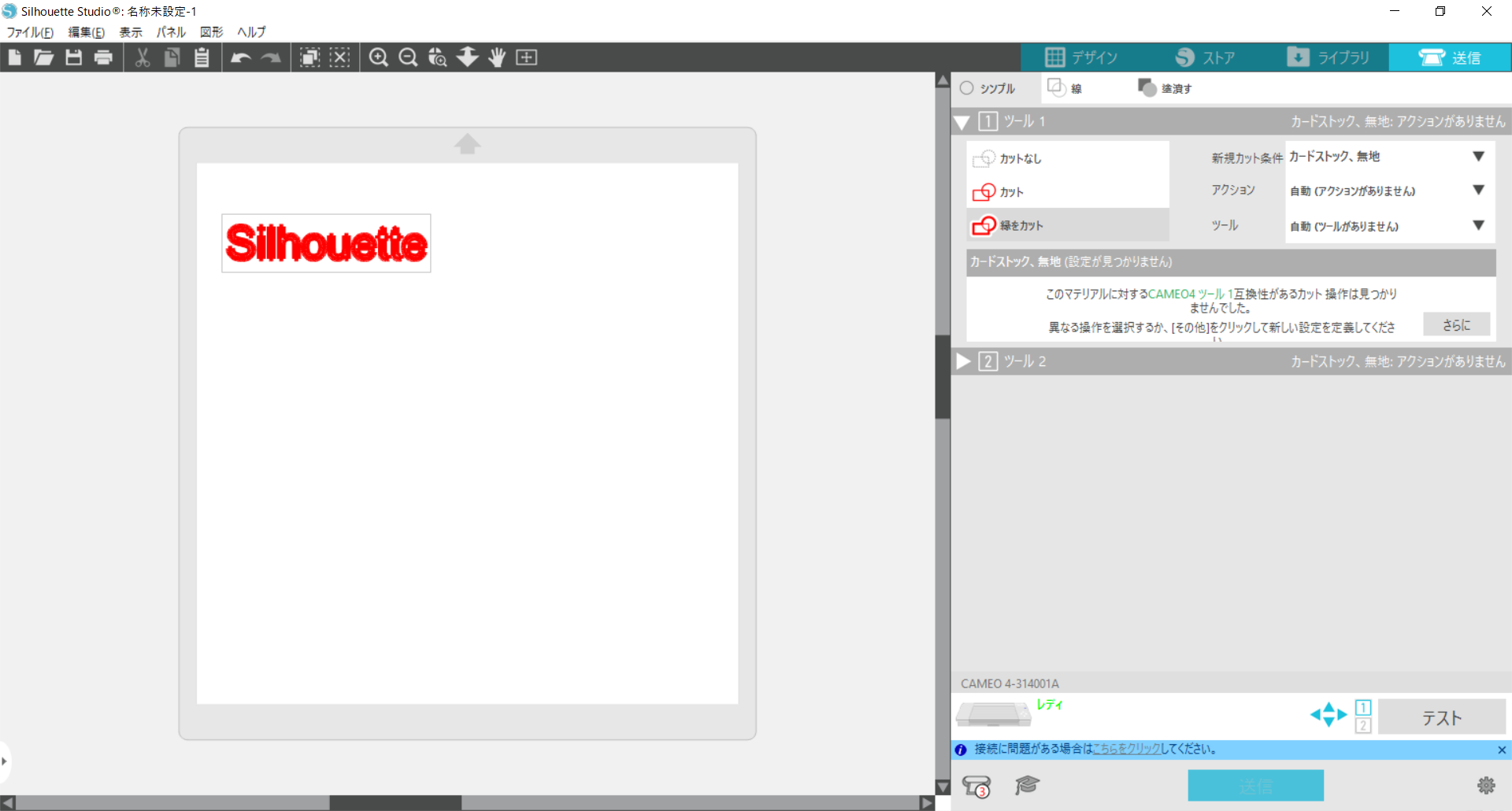Switch to the Store (ストア) tab
The image size is (1512, 811).
click(1205, 57)
